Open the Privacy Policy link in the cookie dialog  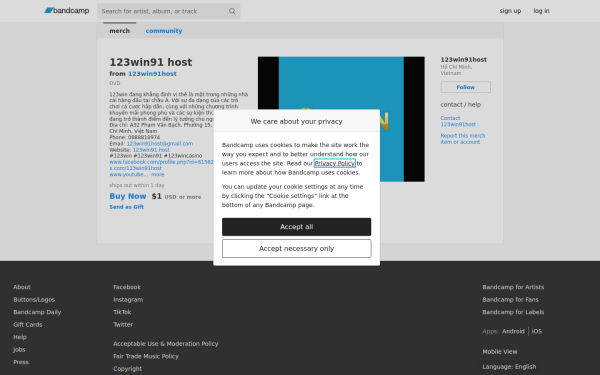tap(334, 163)
